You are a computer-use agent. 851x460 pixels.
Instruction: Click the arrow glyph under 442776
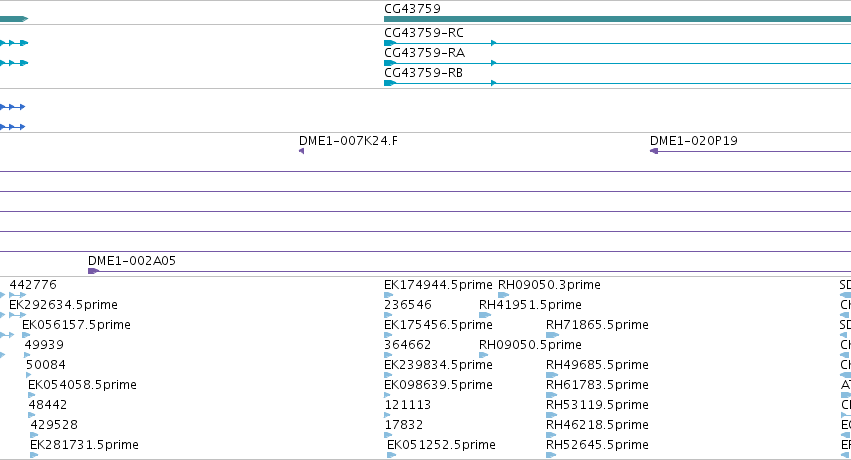click(17, 295)
